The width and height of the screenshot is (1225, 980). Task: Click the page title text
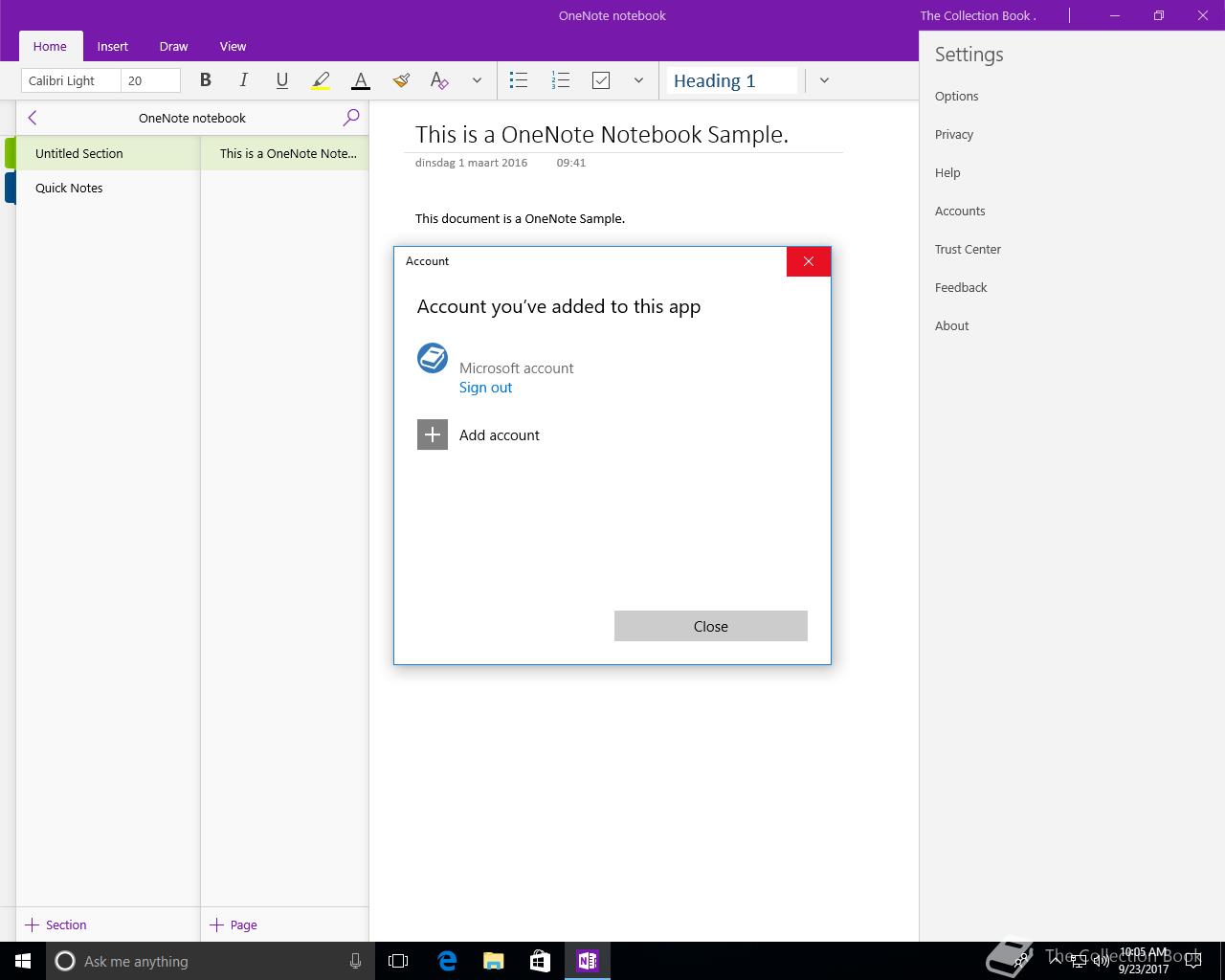pos(602,134)
